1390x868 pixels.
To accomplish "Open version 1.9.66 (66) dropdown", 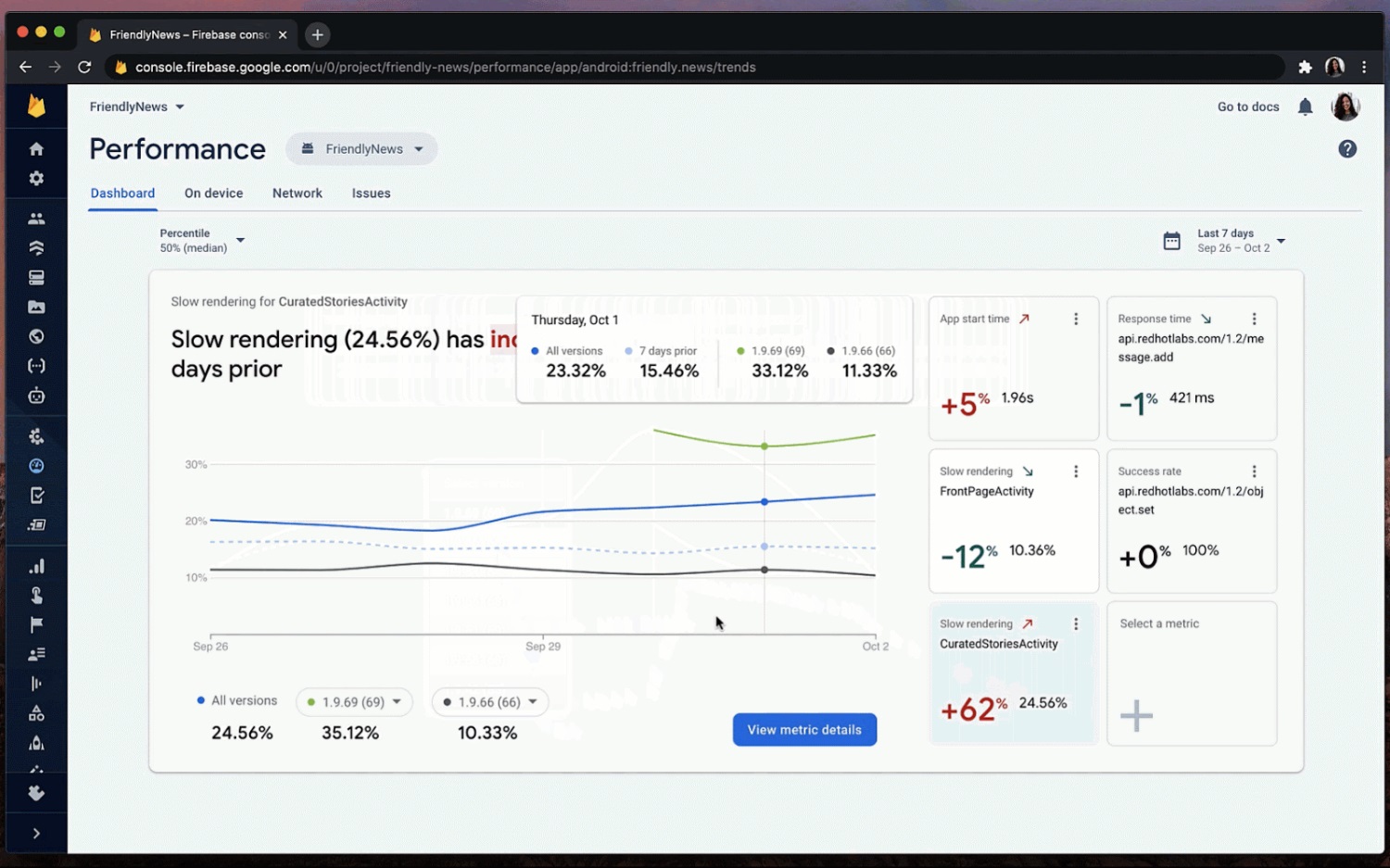I will coord(490,702).
